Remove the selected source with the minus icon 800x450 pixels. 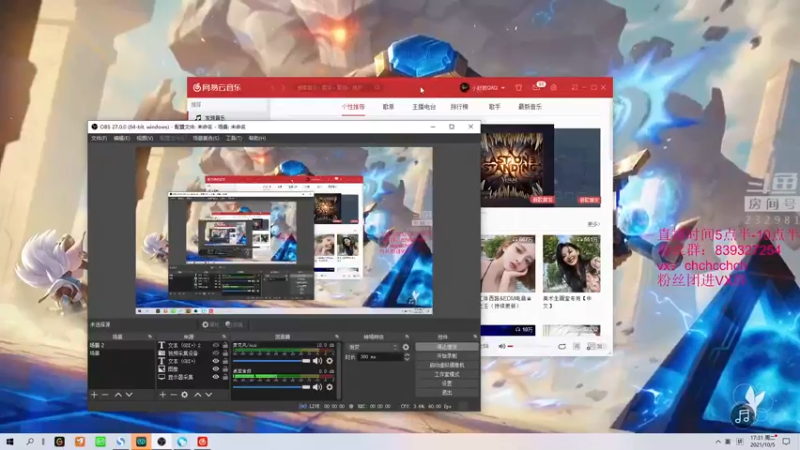click(173, 394)
